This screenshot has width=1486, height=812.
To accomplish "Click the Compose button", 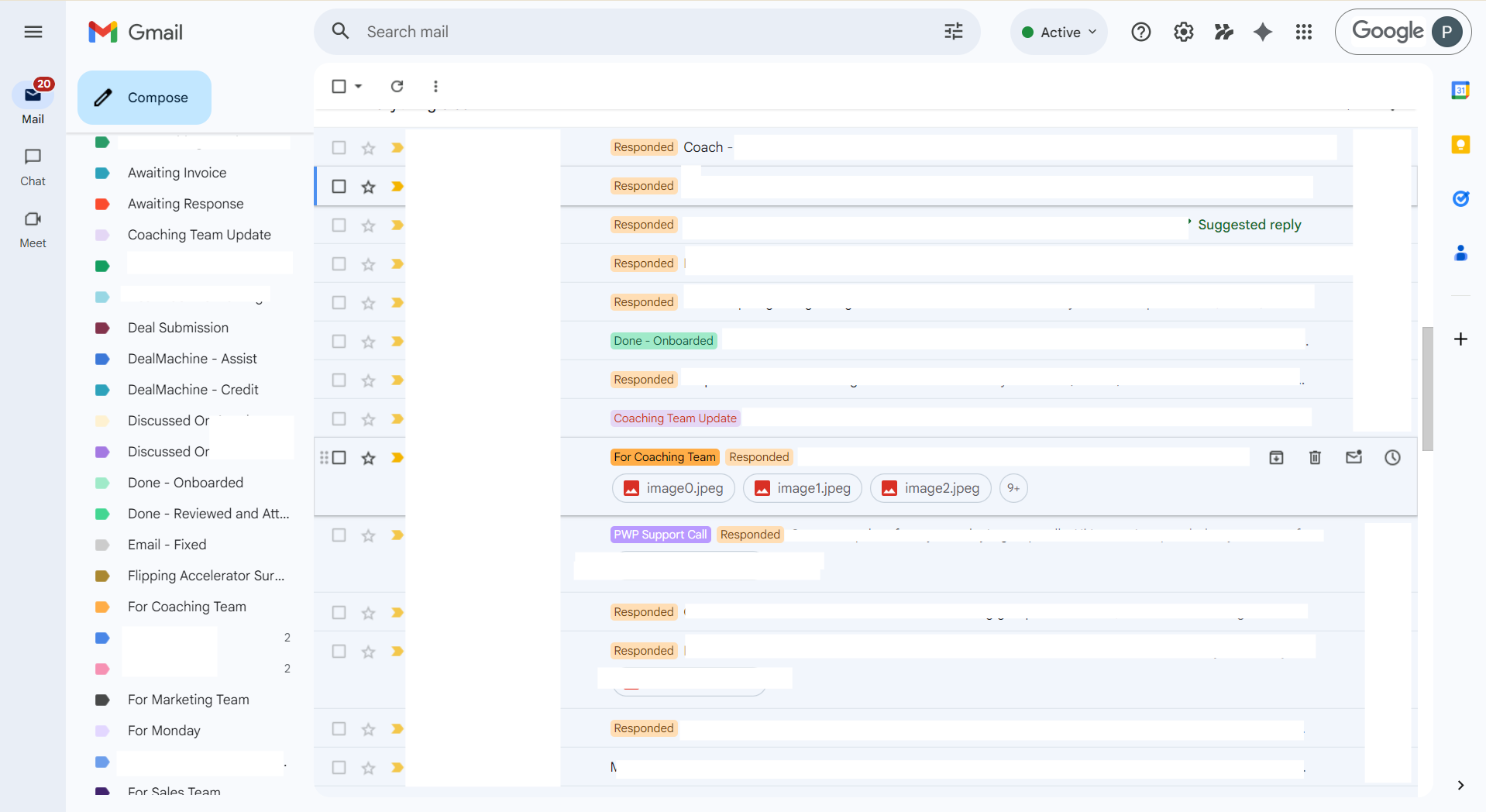I will pyautogui.click(x=144, y=98).
